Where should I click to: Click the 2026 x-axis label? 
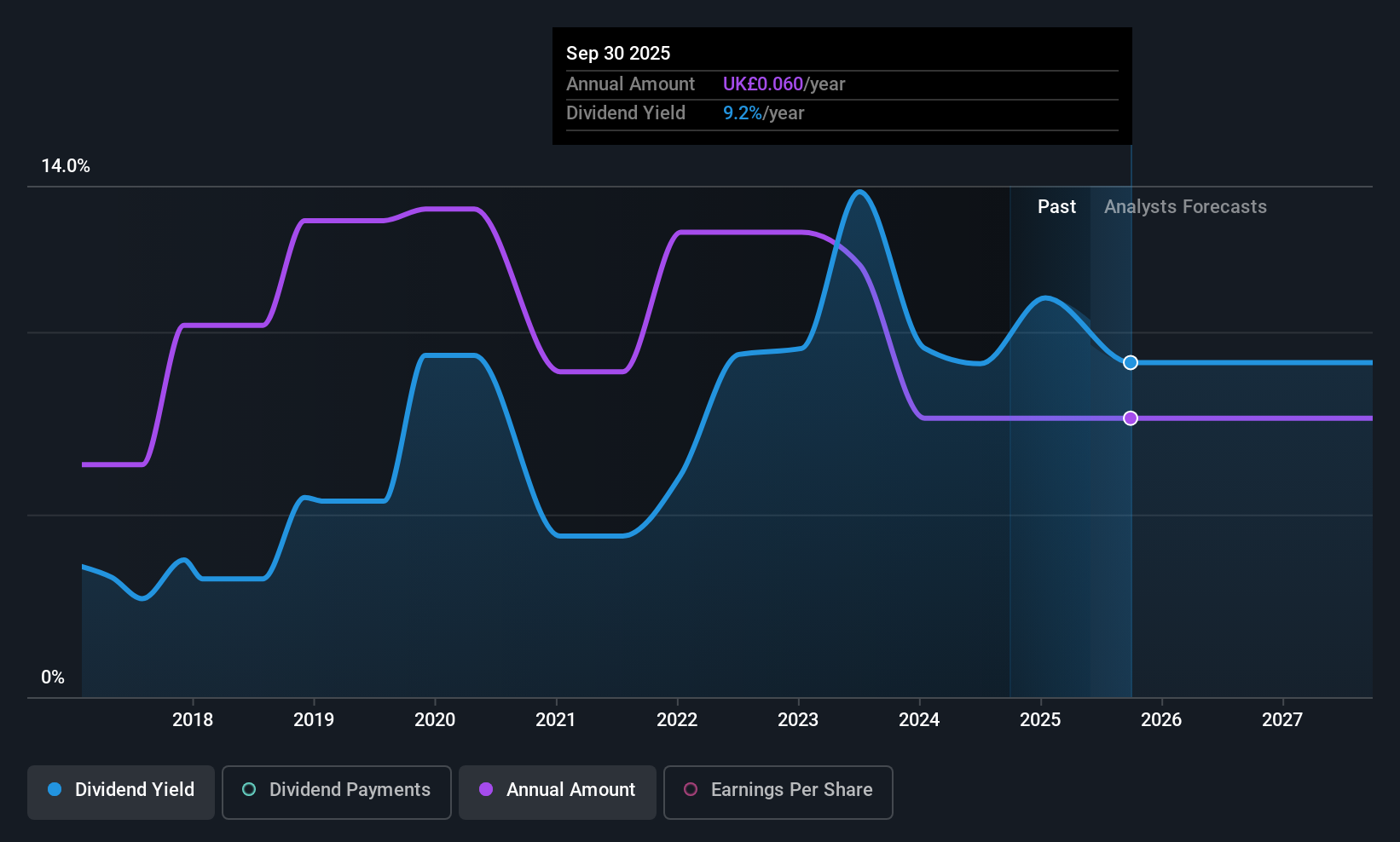[1161, 720]
